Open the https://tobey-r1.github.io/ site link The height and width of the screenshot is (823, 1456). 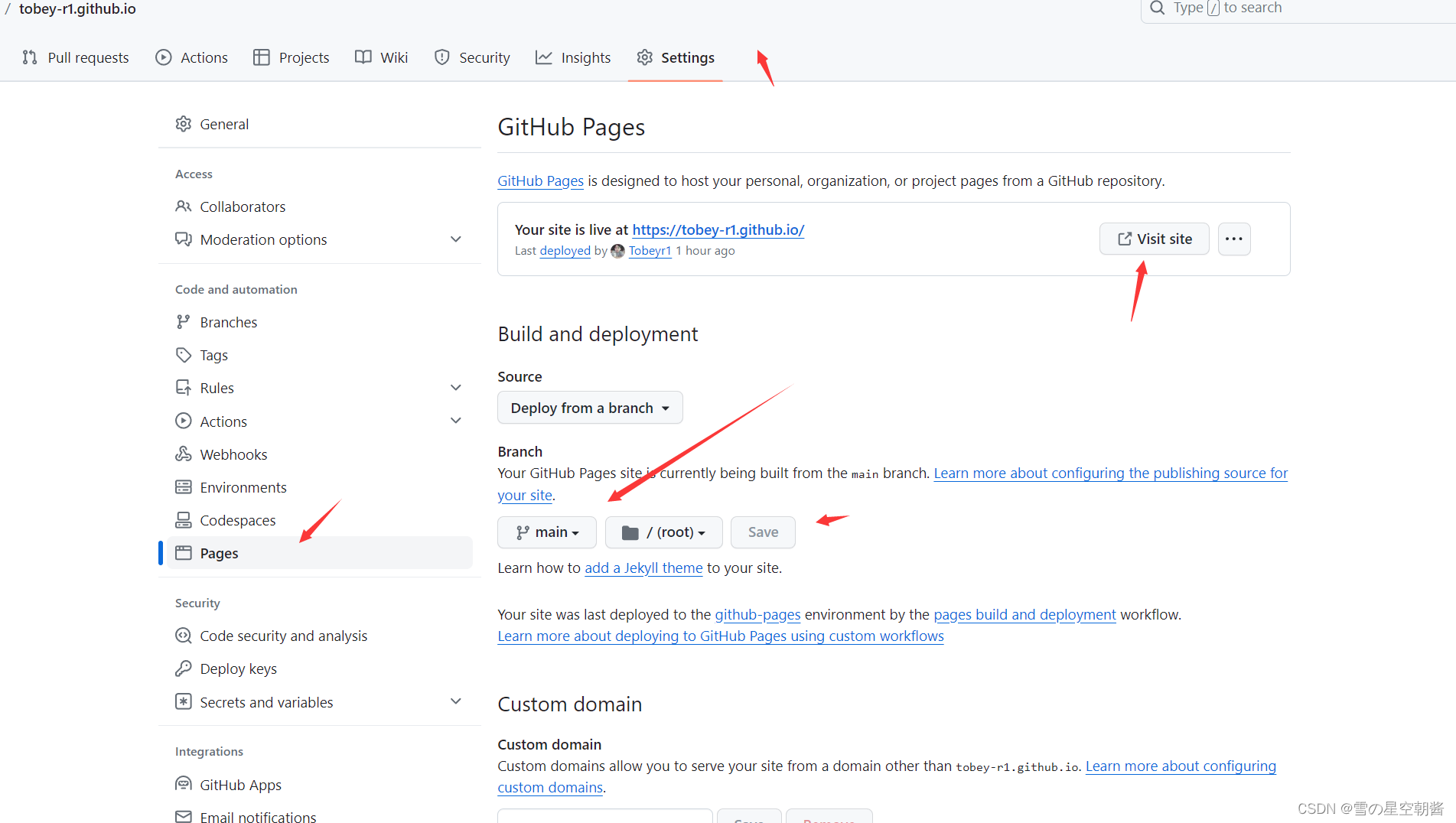click(x=718, y=229)
